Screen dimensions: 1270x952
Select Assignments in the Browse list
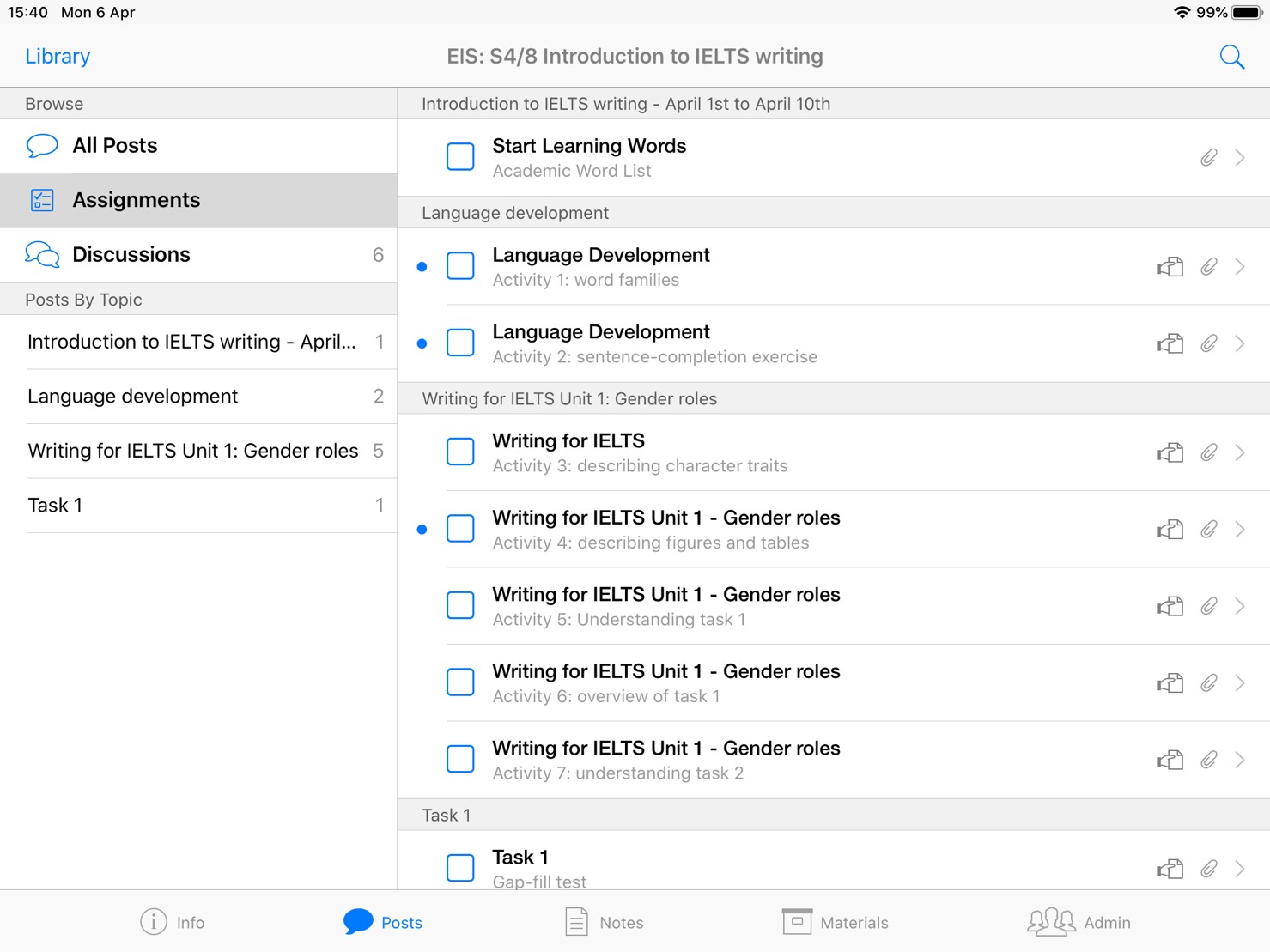[198, 200]
